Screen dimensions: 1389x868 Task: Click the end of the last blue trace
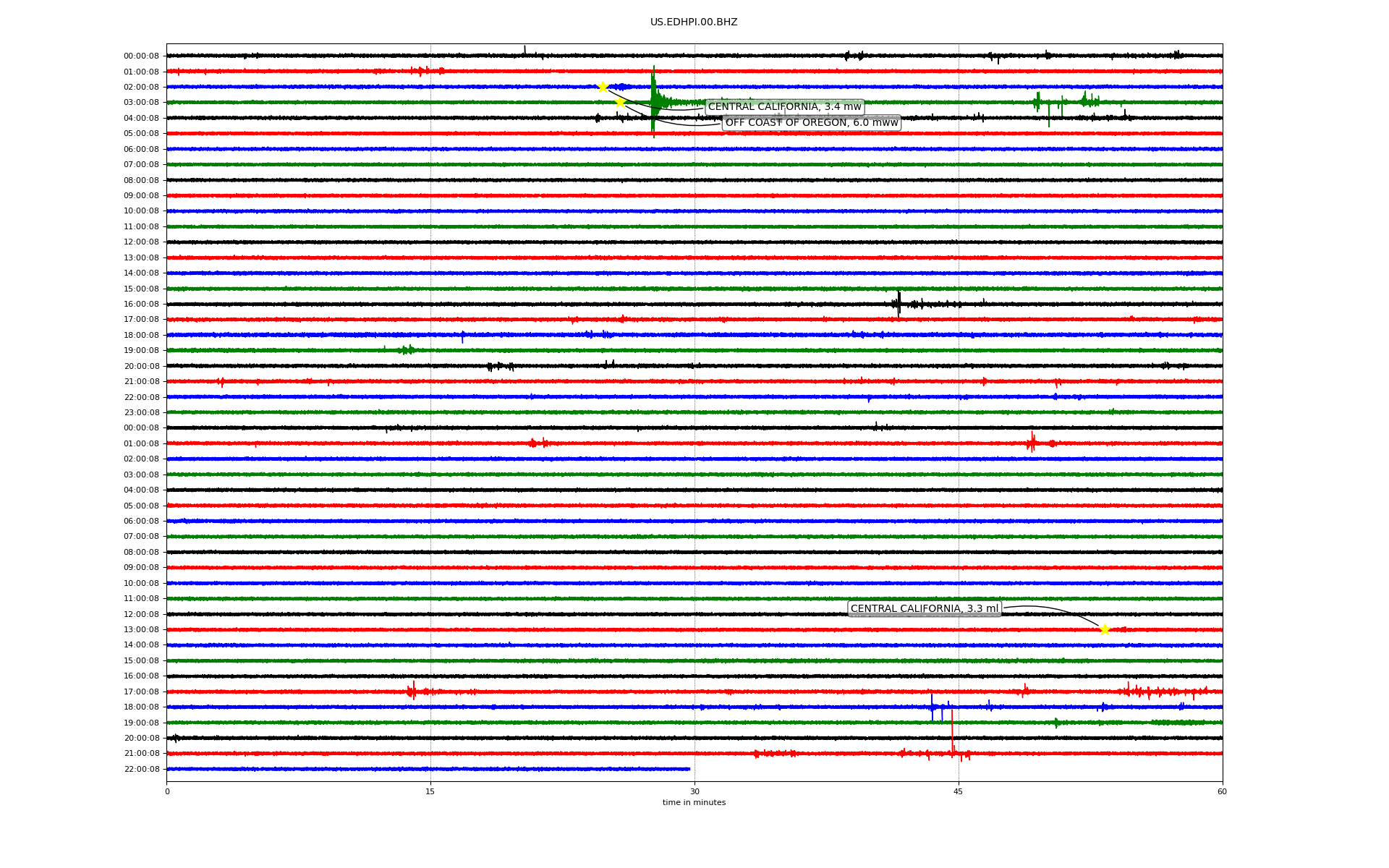(x=689, y=769)
